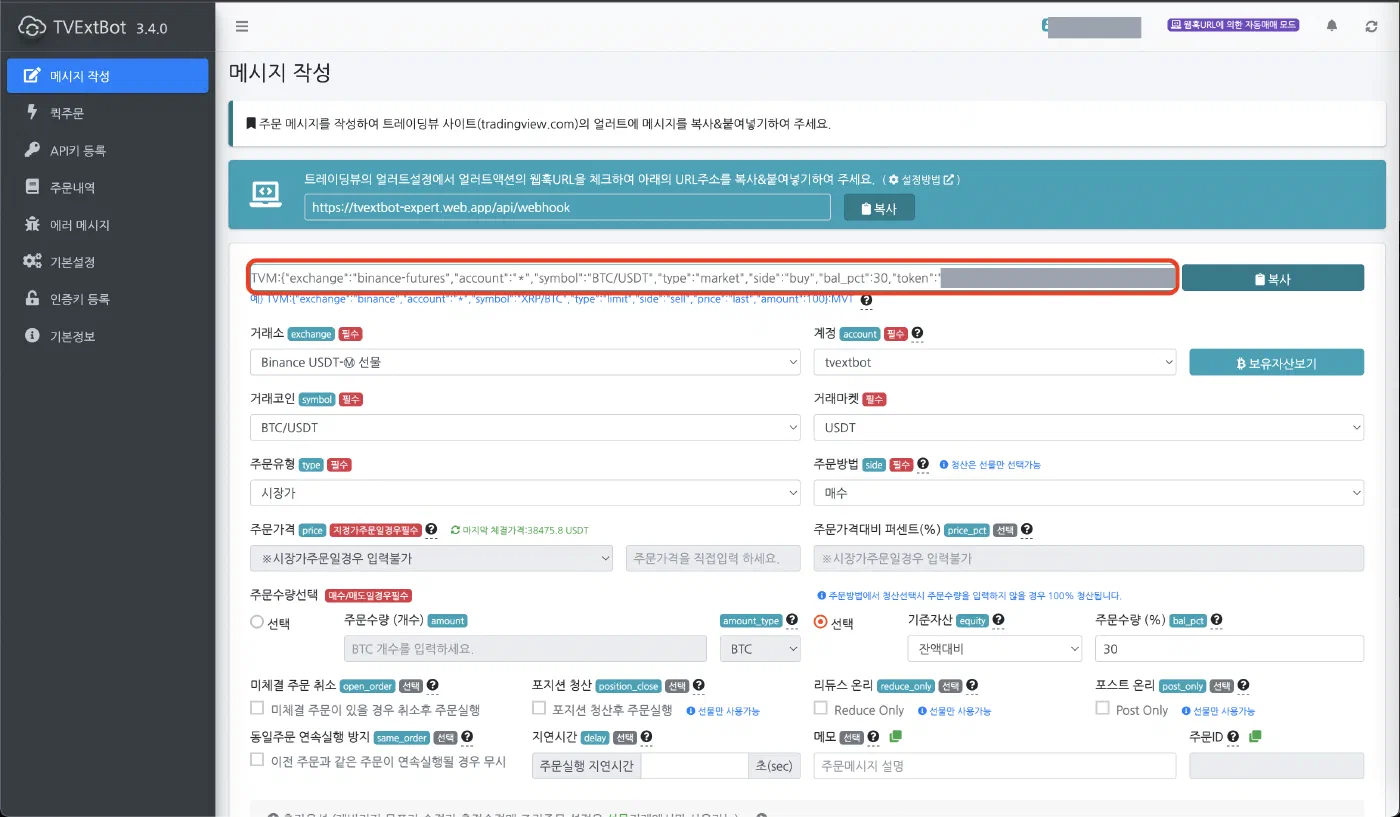Refresh the 마지막 체결가격 last price
The width and height of the screenshot is (1400, 817).
click(x=455, y=530)
